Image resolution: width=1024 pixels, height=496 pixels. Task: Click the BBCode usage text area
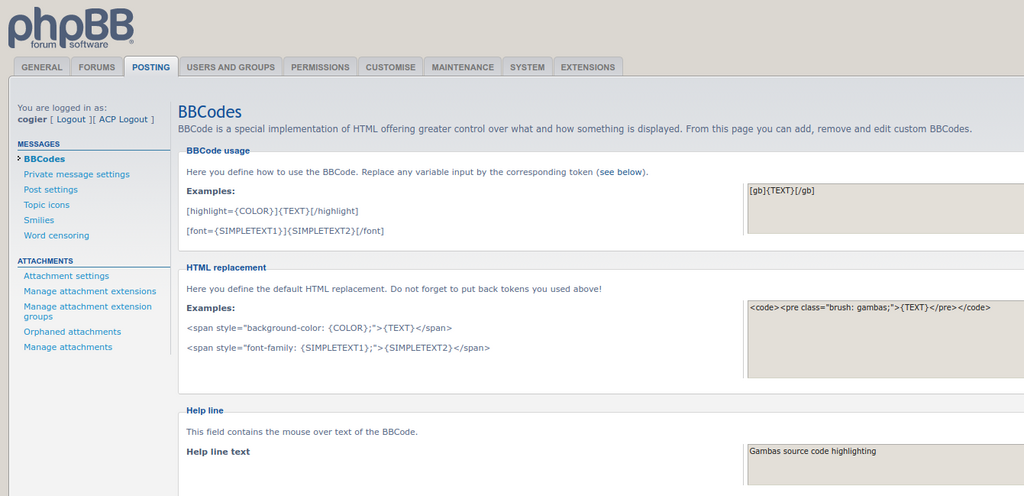(886, 209)
